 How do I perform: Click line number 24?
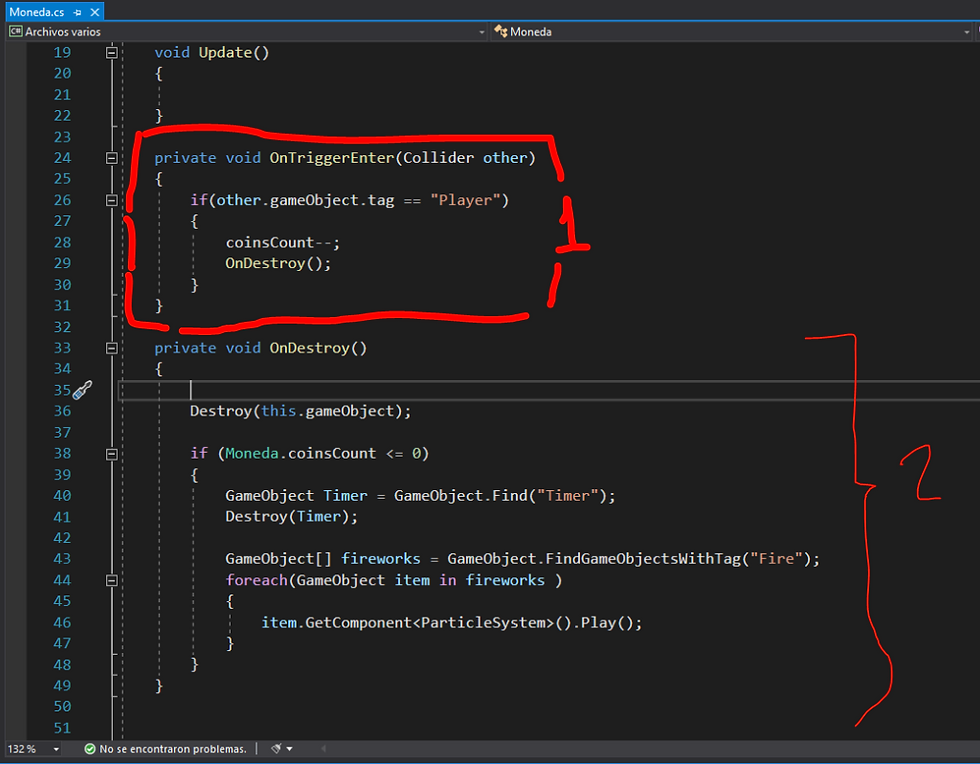(x=62, y=158)
